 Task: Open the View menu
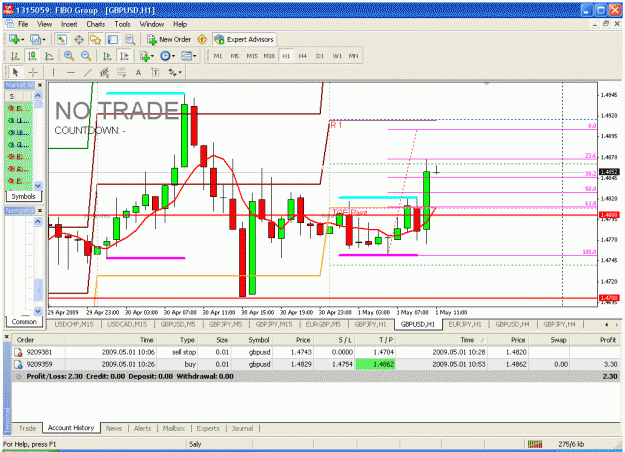(45, 24)
